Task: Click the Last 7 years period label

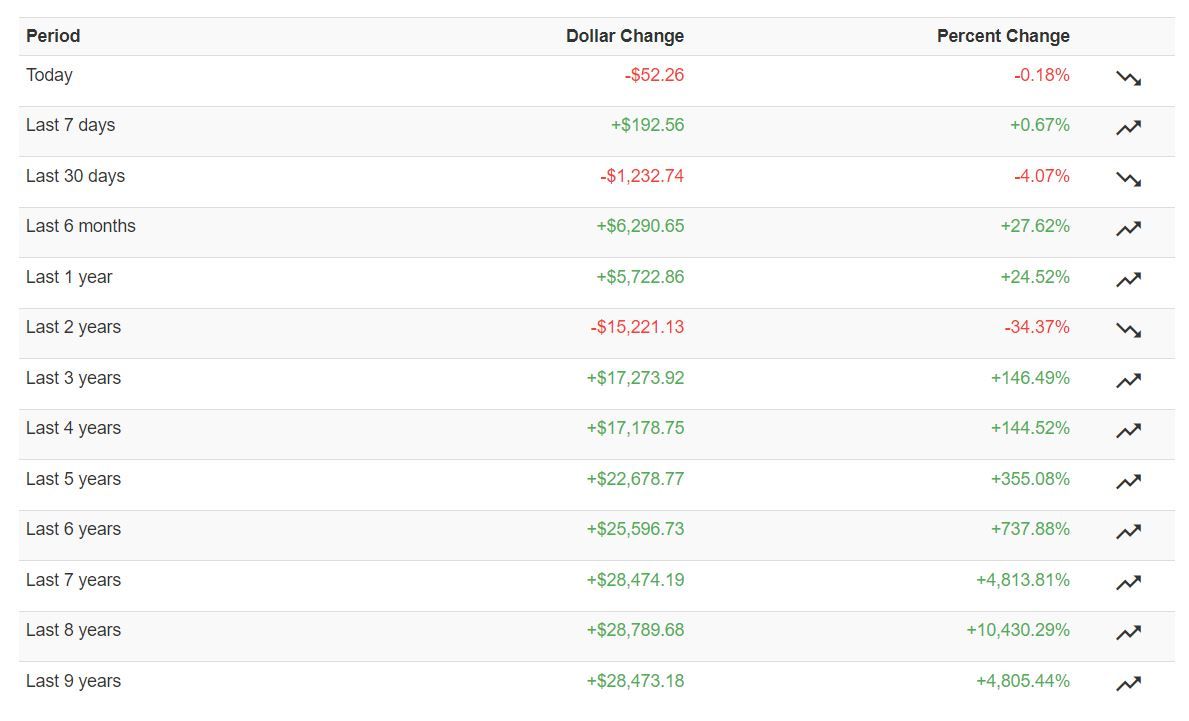Action: tap(73, 580)
